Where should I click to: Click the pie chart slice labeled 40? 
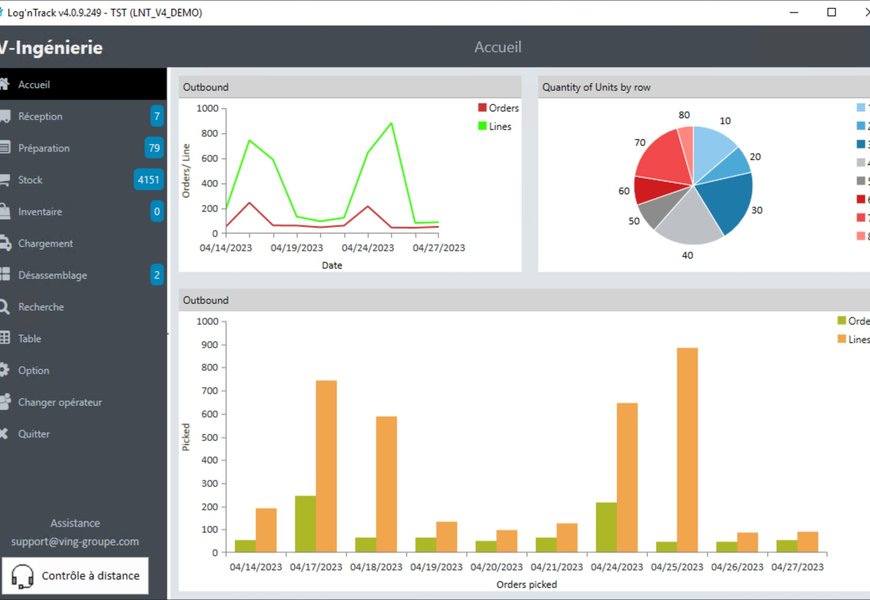[692, 221]
